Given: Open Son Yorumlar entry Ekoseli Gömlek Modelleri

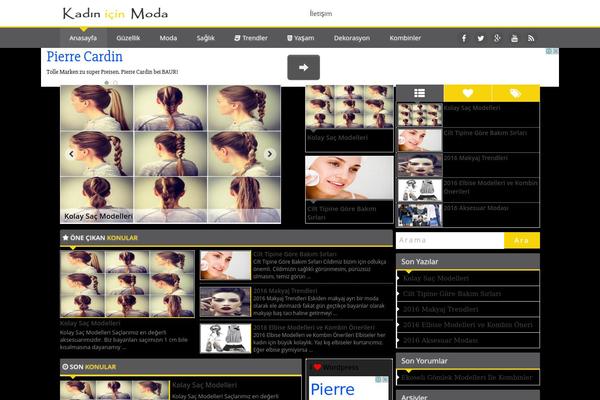Looking at the screenshot, I should pos(467,377).
